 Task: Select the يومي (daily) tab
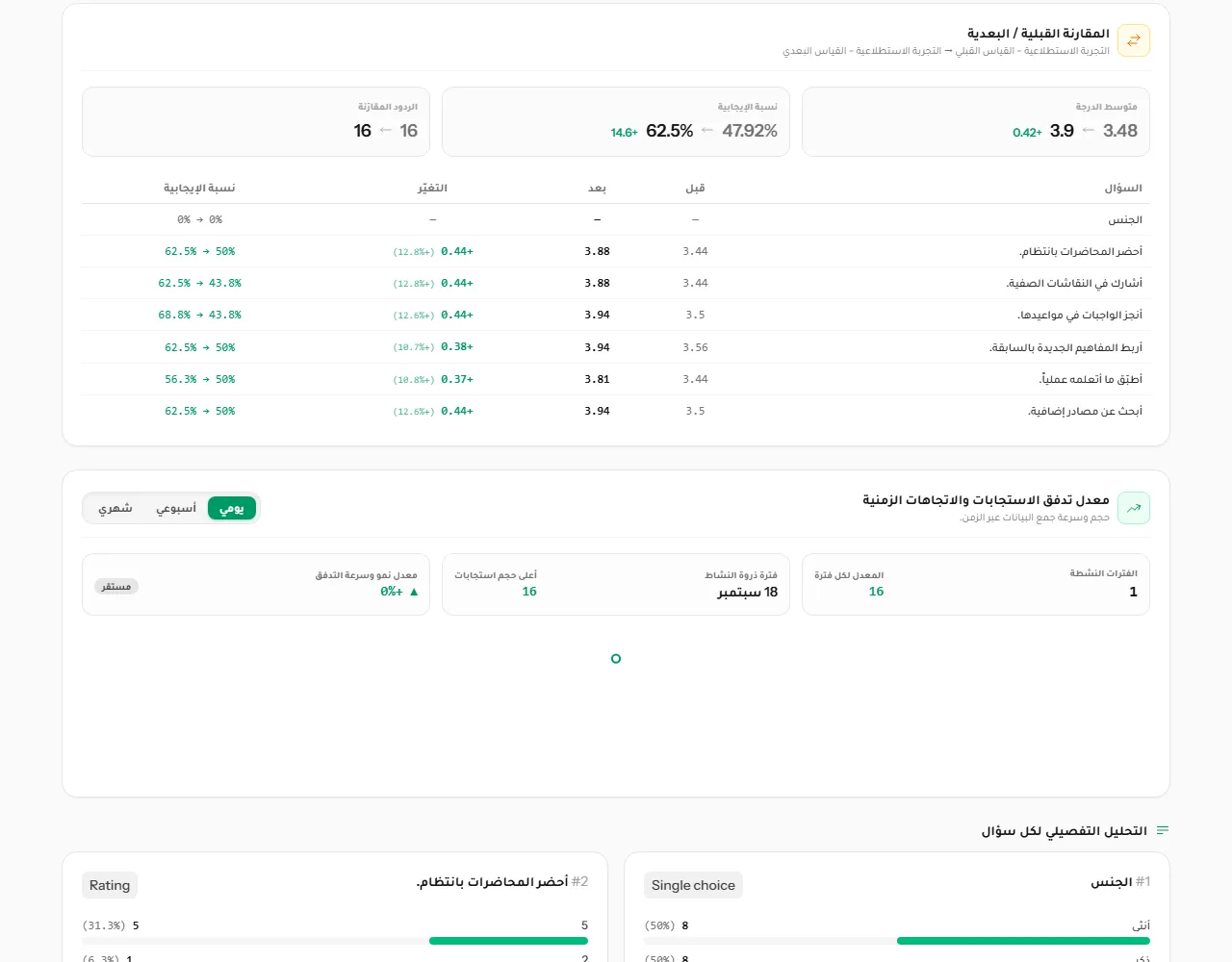[x=232, y=508]
